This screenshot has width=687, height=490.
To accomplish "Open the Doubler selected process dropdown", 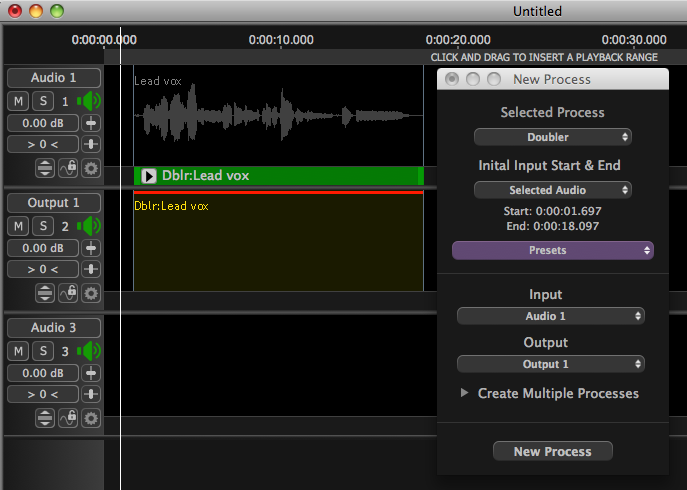I will point(552,137).
